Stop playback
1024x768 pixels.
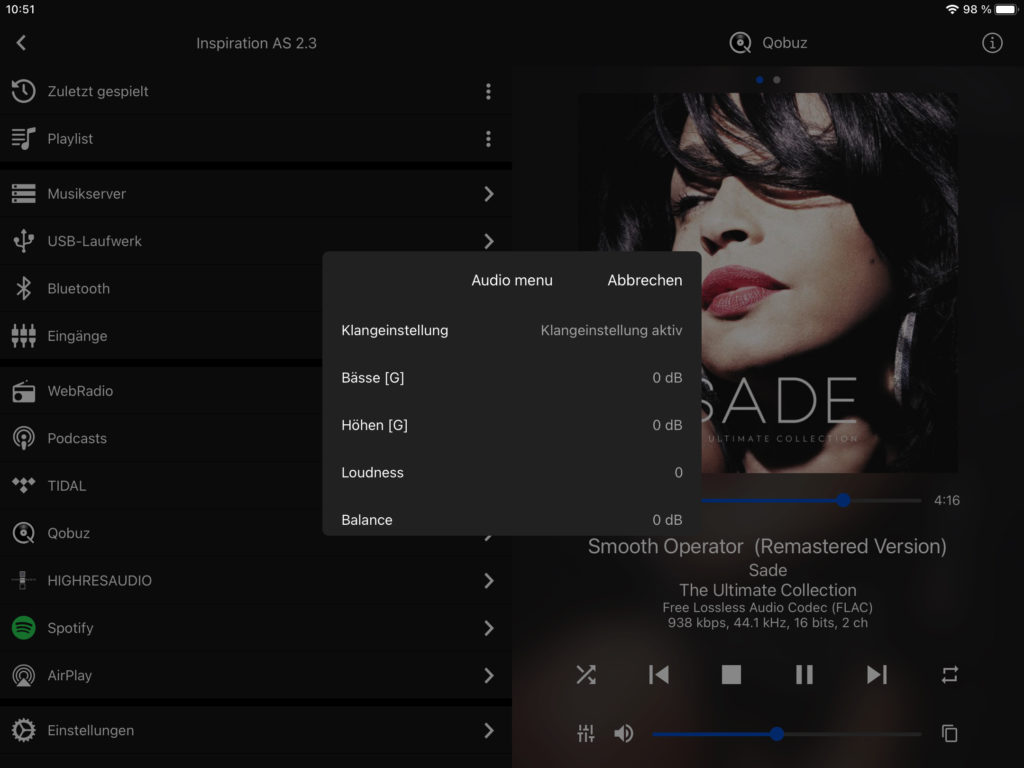pyautogui.click(x=731, y=675)
